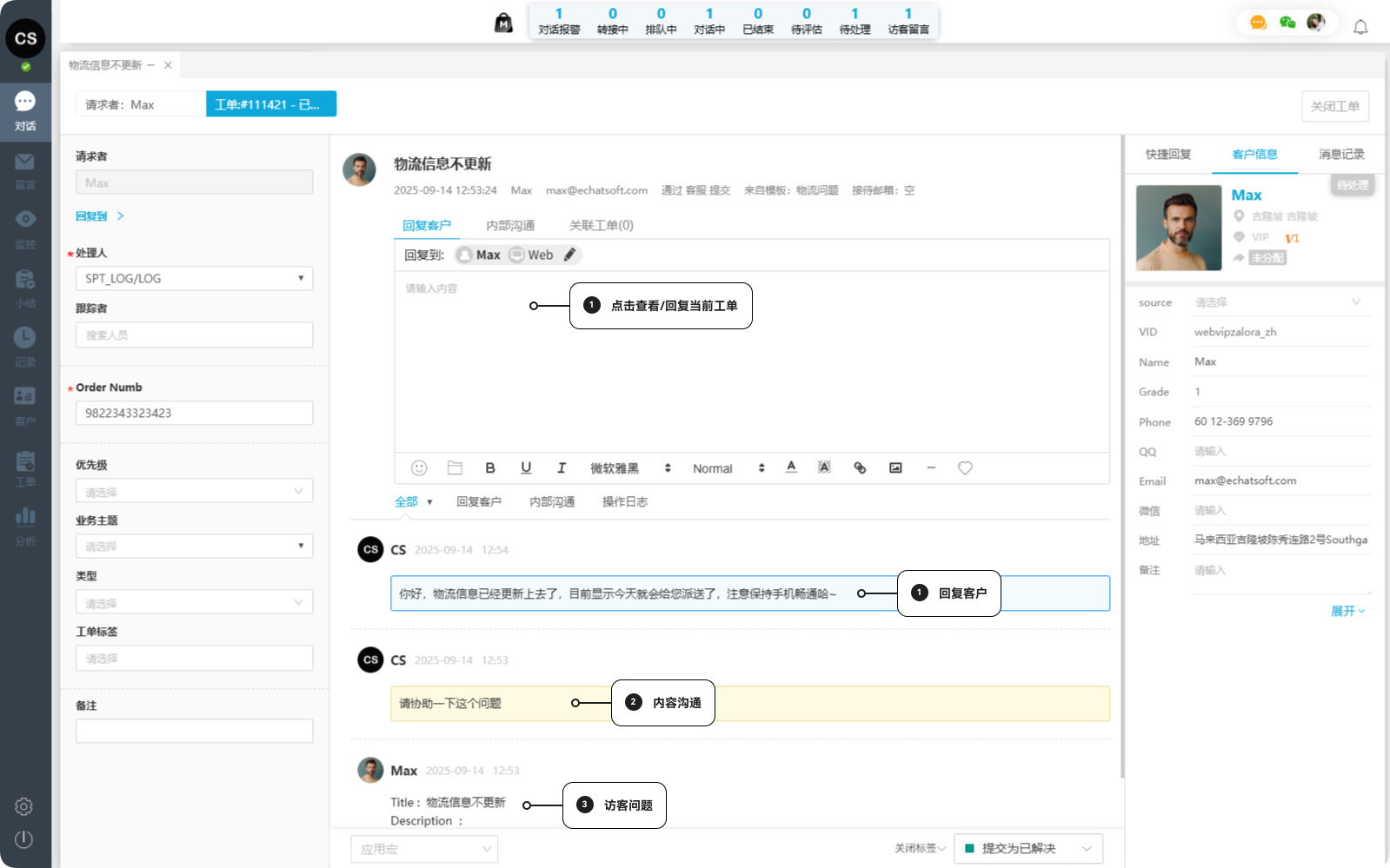Click the pencil edit icon beside Web
The height and width of the screenshot is (868, 1390).
click(570, 255)
